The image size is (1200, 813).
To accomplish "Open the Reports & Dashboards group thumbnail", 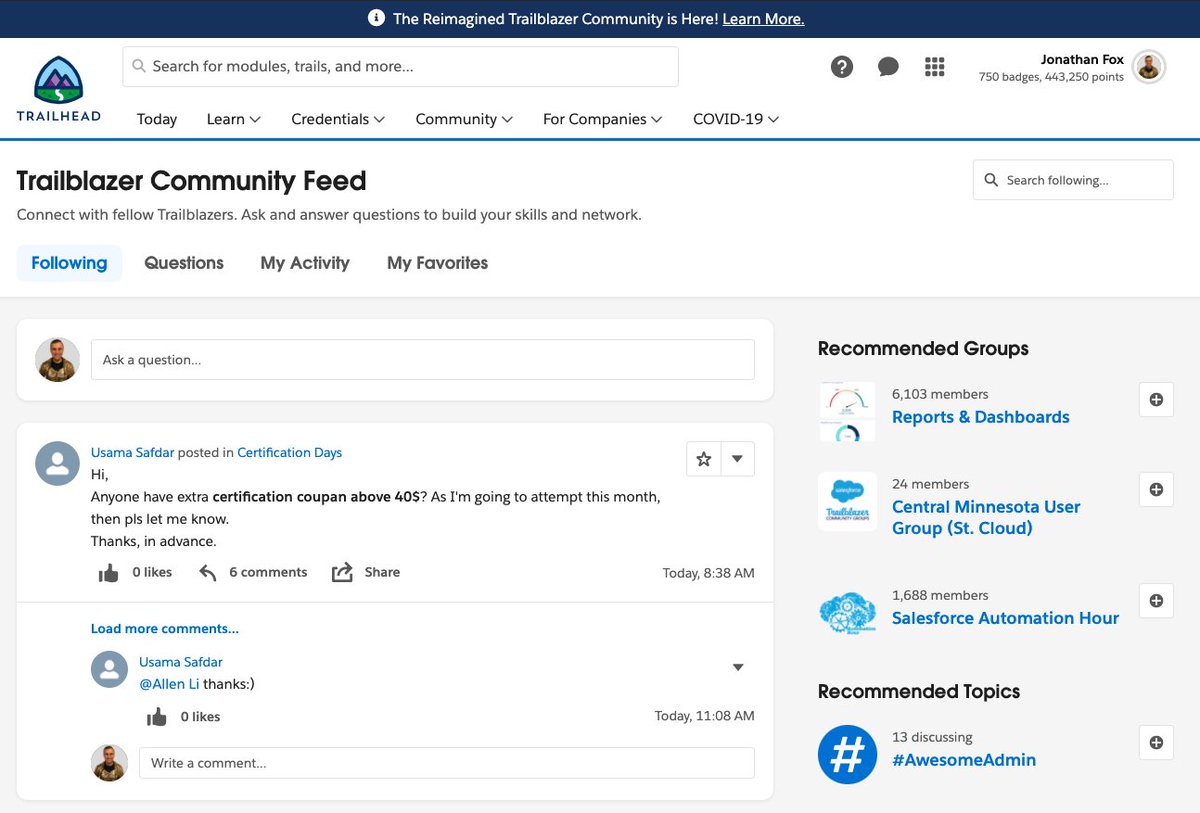I will coord(847,412).
